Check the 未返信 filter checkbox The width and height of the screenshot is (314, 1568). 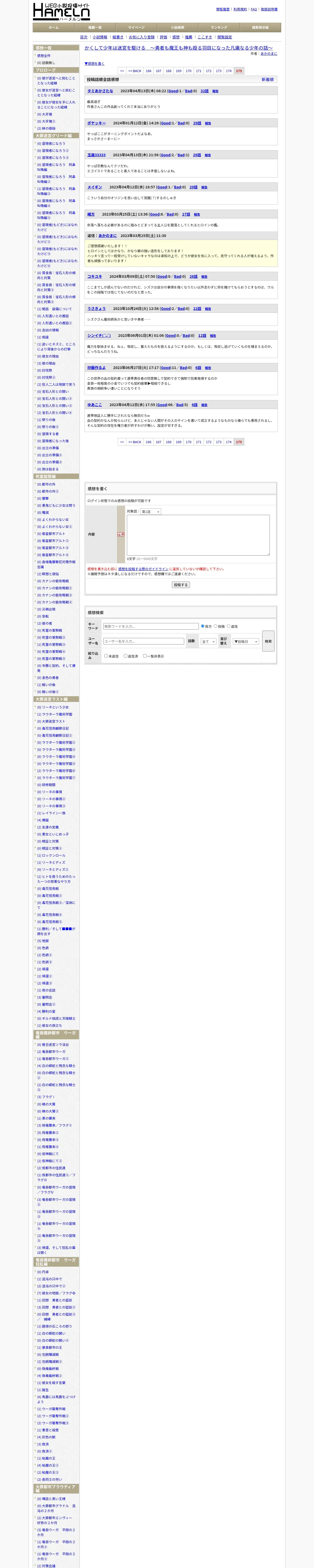coord(106,656)
